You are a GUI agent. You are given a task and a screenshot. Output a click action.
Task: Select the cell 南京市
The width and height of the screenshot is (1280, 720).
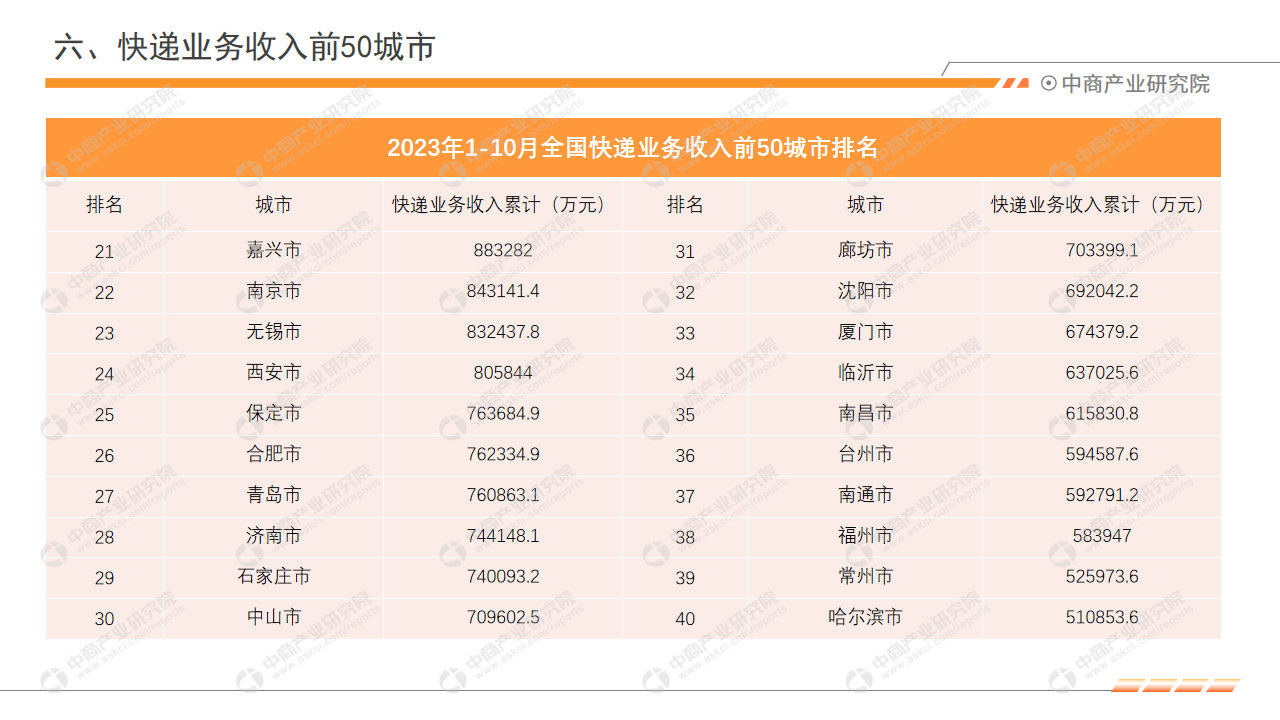274,291
